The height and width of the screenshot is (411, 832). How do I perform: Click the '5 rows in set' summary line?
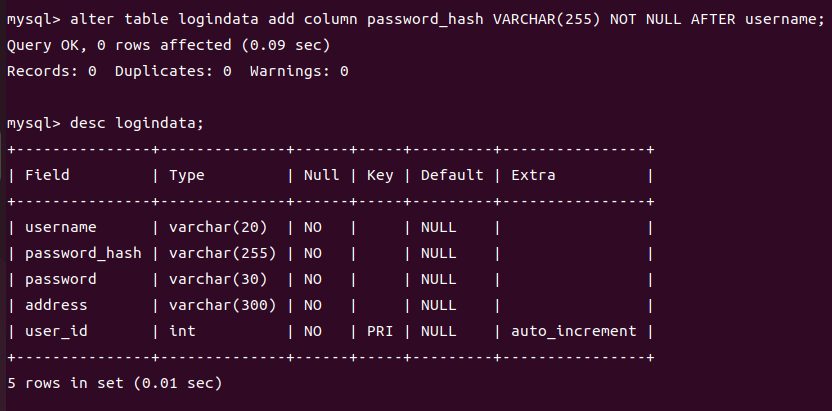coord(114,383)
